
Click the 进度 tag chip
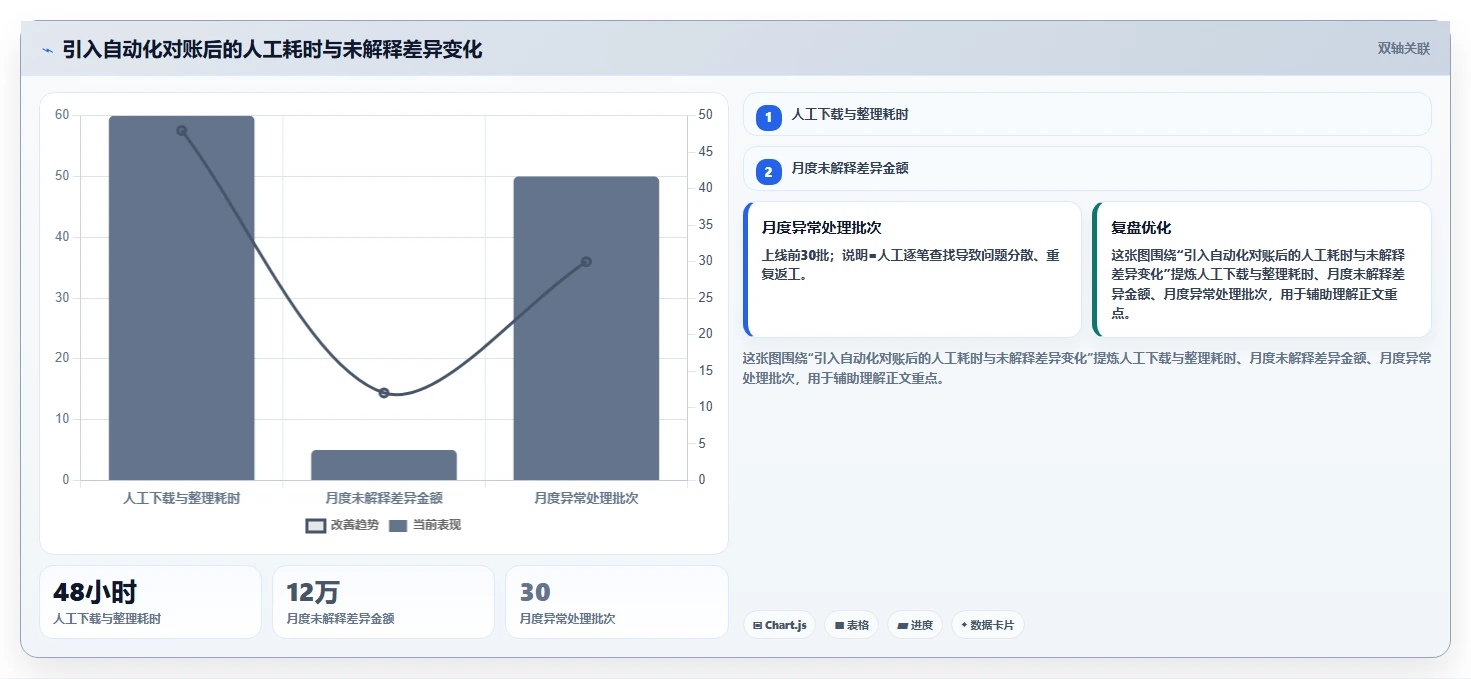pos(915,625)
